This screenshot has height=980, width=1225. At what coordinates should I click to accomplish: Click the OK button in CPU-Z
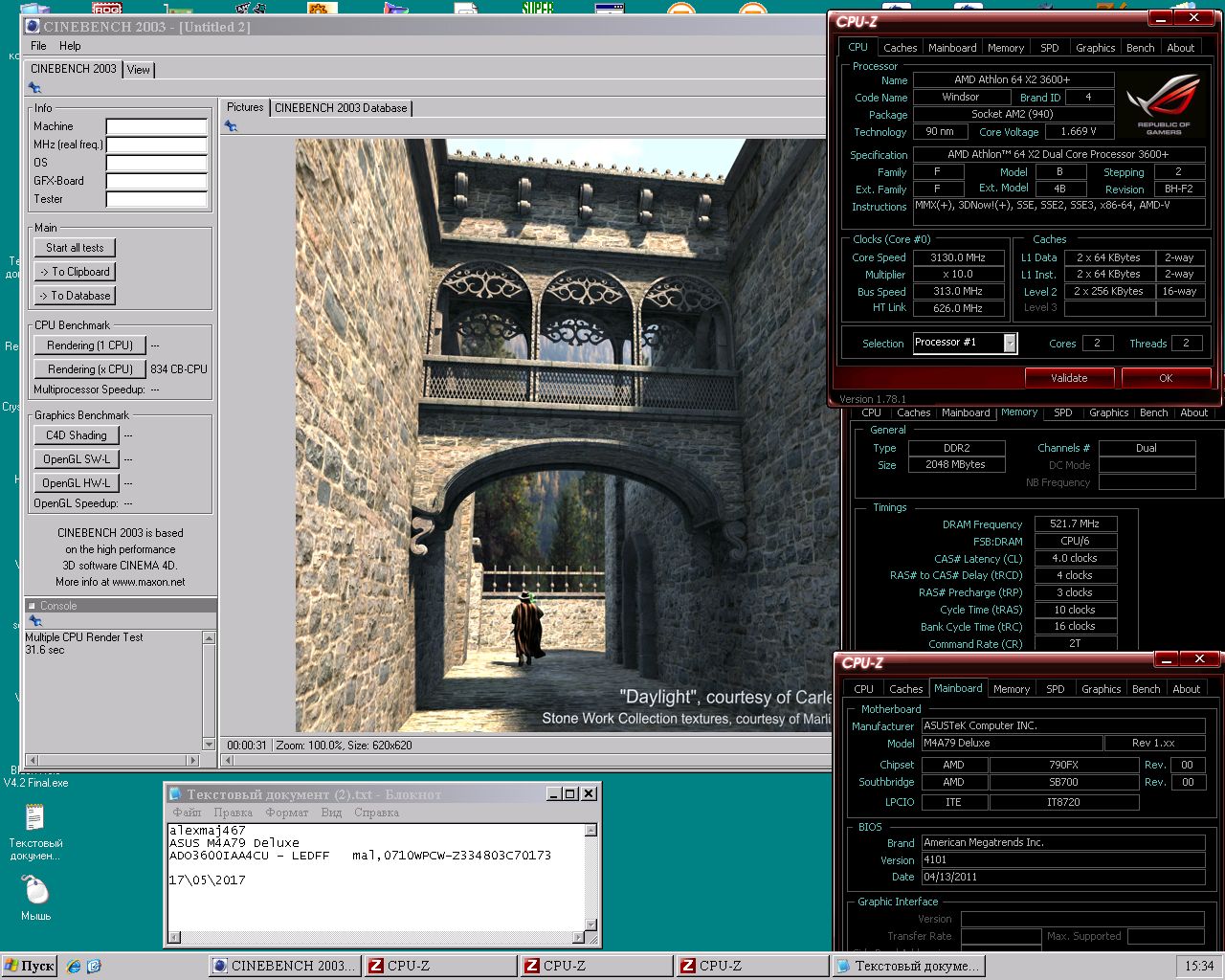1166,378
